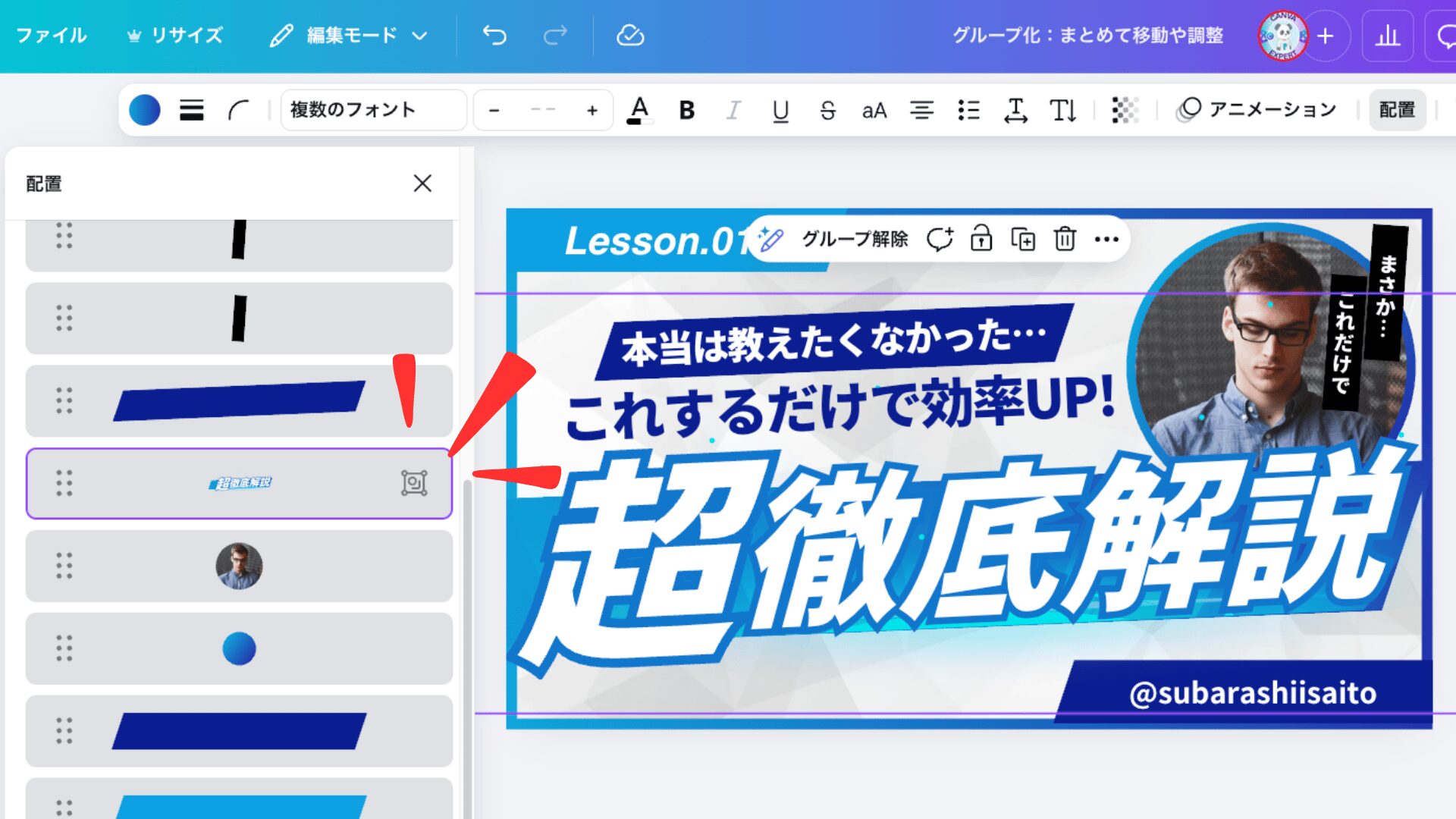Click the 超徹底解説 headline on canvas
The image size is (1456, 819).
click(963, 557)
